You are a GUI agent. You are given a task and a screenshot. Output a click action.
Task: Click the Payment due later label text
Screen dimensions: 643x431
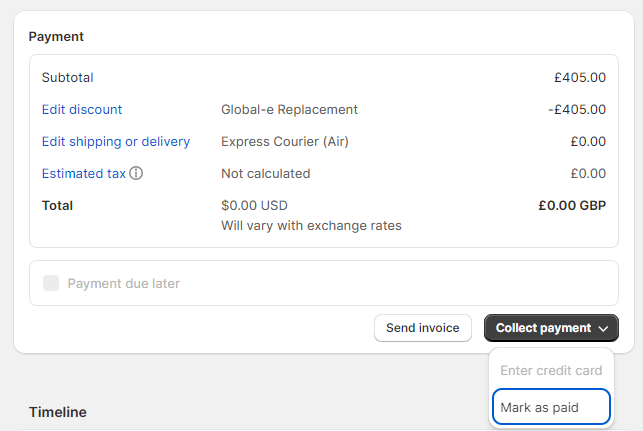[123, 283]
